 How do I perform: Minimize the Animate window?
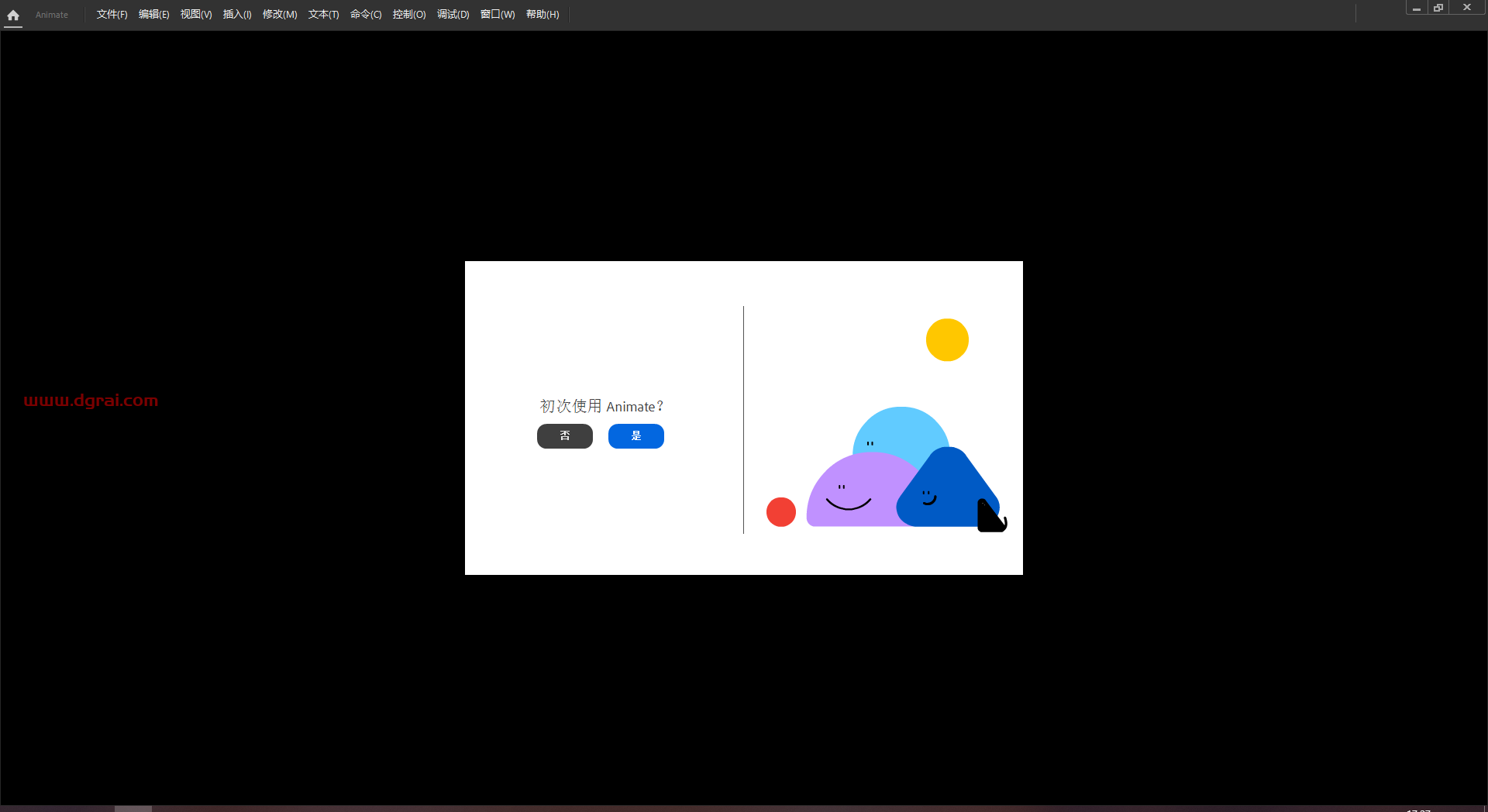coord(1416,8)
